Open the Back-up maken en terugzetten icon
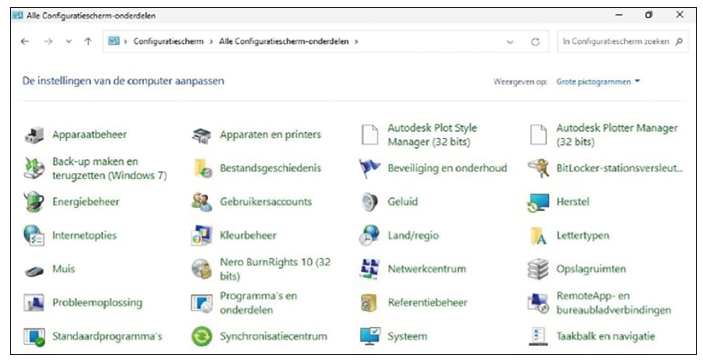This screenshot has height=362, width=703. coord(34,168)
